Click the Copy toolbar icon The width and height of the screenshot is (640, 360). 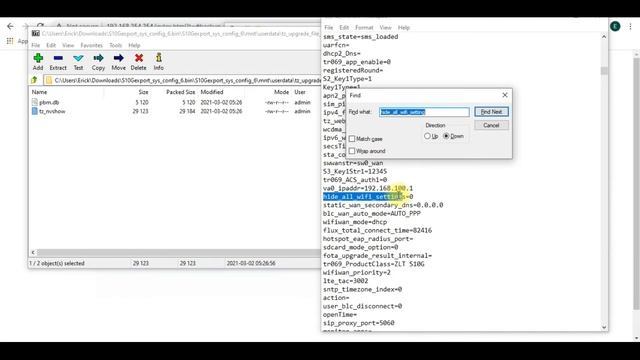tap(98, 62)
